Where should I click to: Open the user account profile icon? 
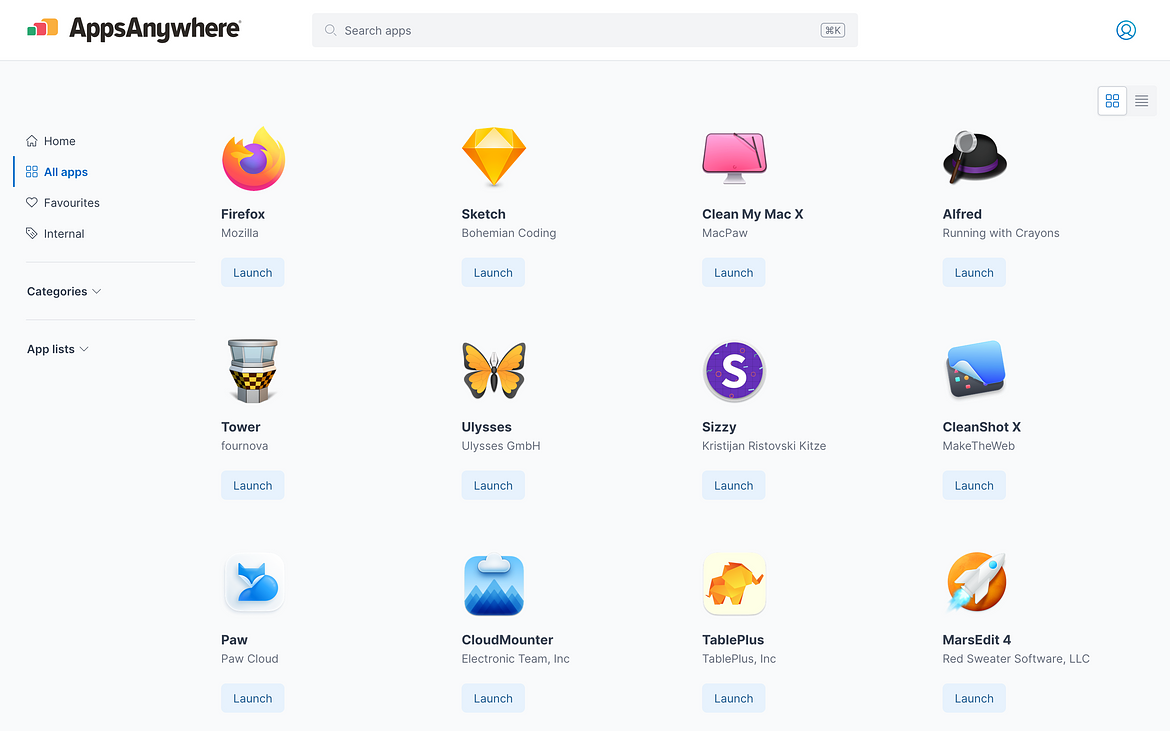1125,30
